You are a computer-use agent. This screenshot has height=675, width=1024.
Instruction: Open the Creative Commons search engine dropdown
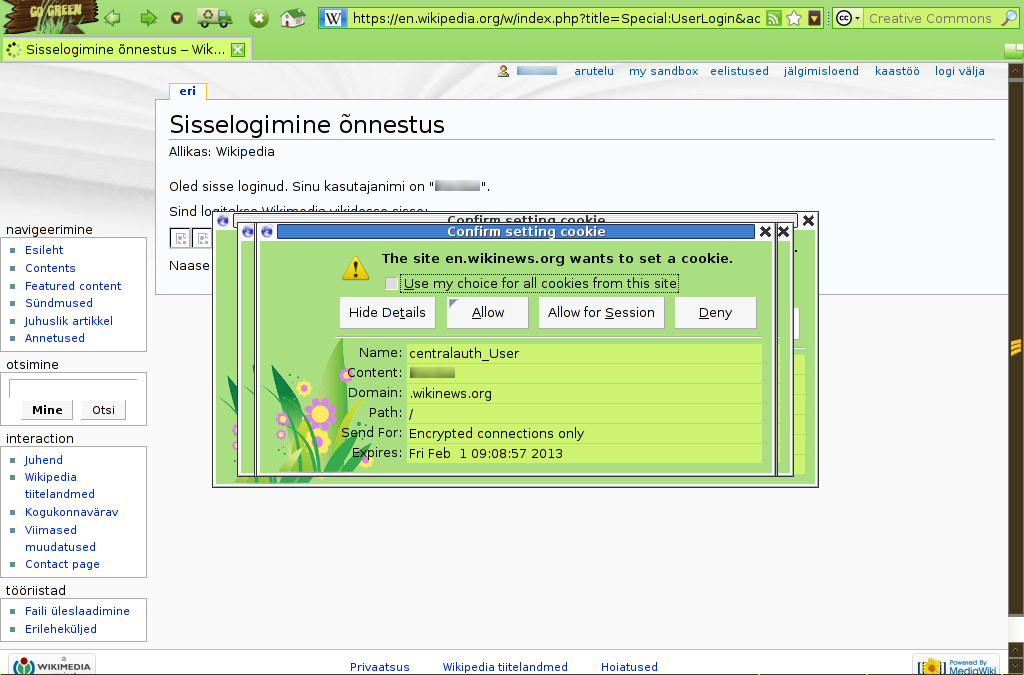848,18
